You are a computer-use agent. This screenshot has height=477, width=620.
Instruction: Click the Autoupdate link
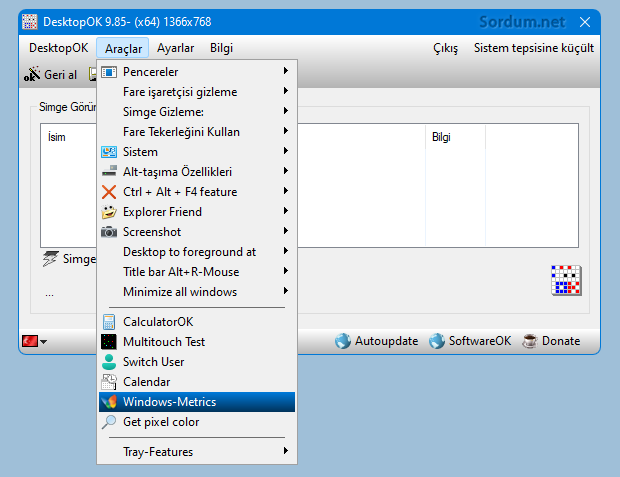376,341
